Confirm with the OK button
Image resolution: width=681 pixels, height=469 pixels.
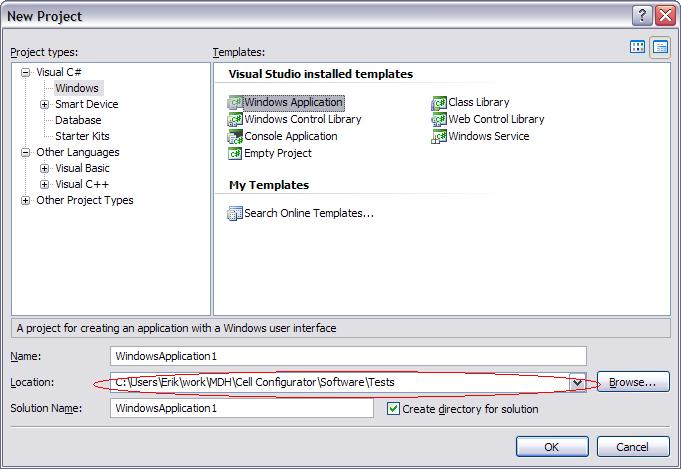coord(552,447)
